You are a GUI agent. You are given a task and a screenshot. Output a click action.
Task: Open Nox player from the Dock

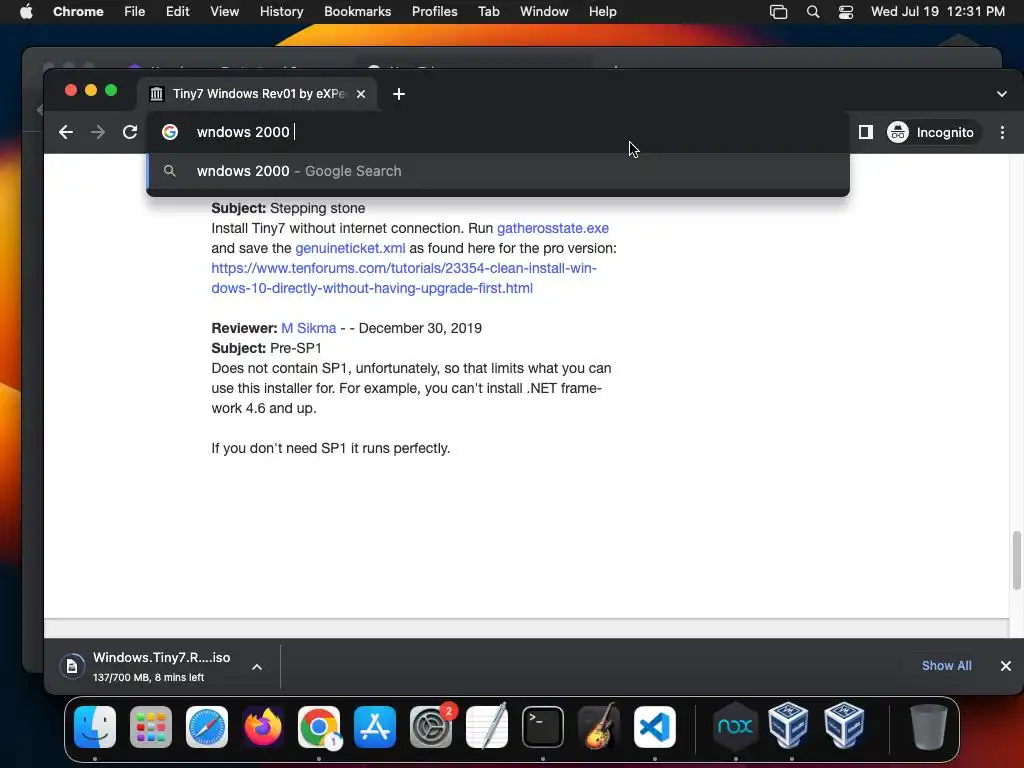point(735,727)
